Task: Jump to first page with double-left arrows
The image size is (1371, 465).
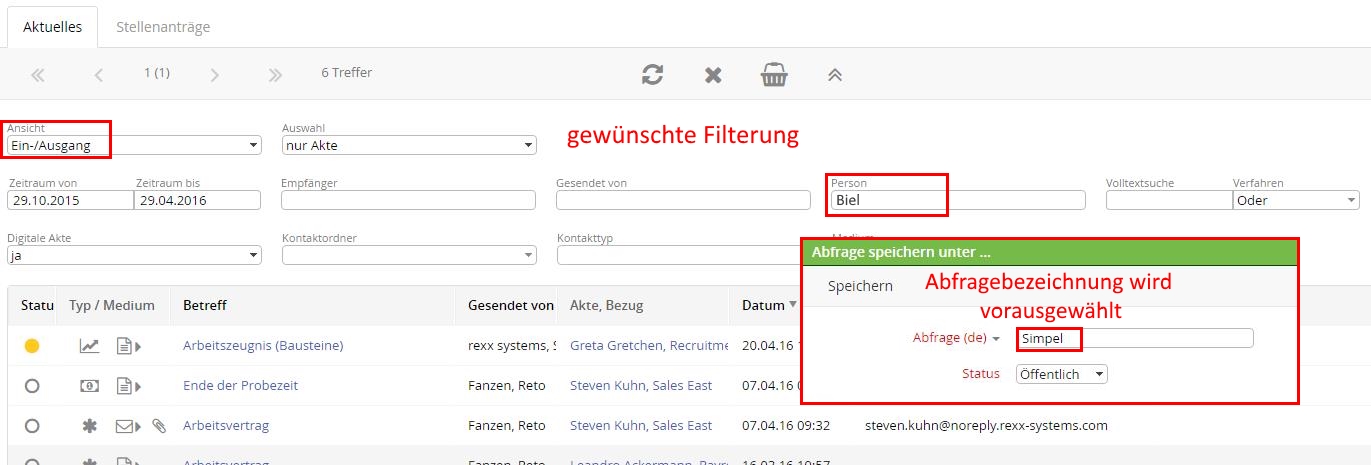Action: [38, 74]
